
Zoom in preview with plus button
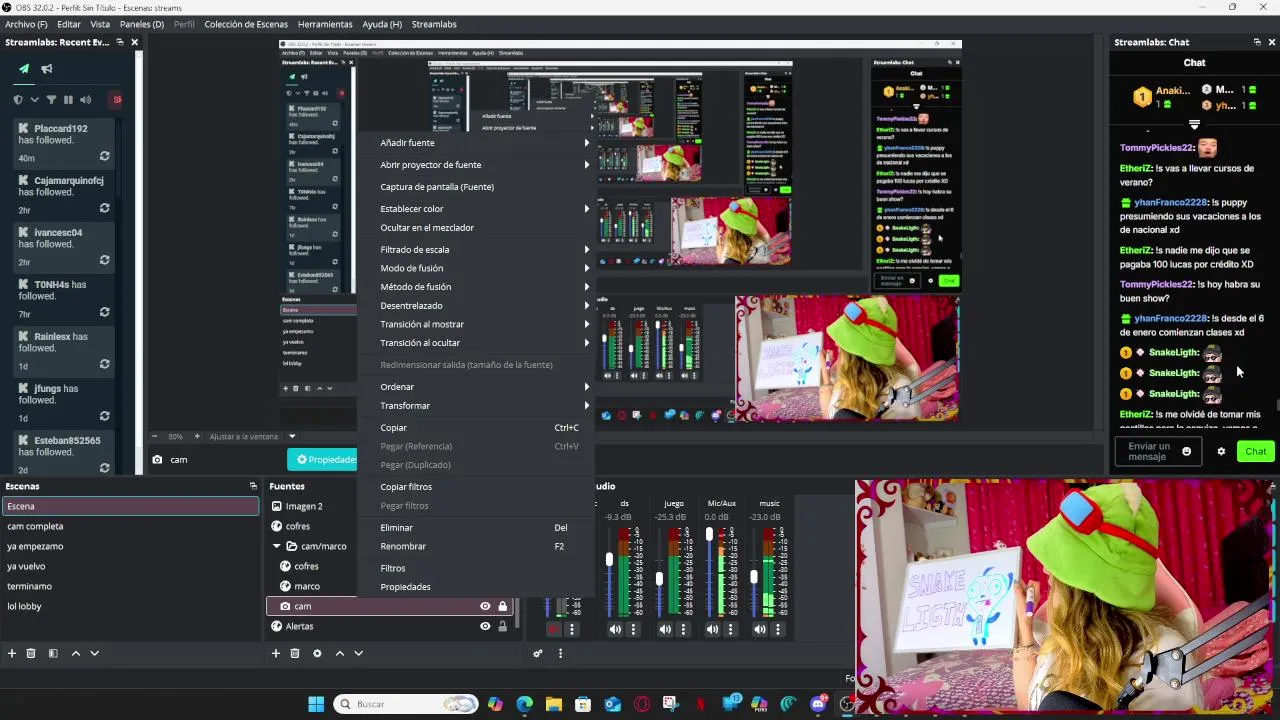pyautogui.click(x=196, y=436)
